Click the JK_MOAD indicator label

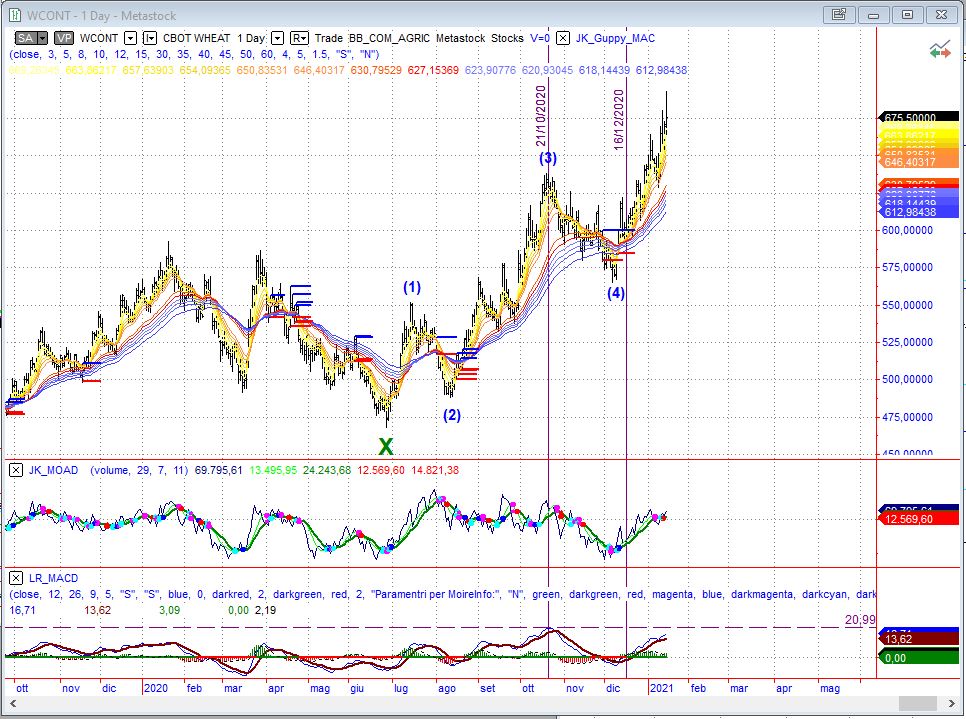coord(53,470)
